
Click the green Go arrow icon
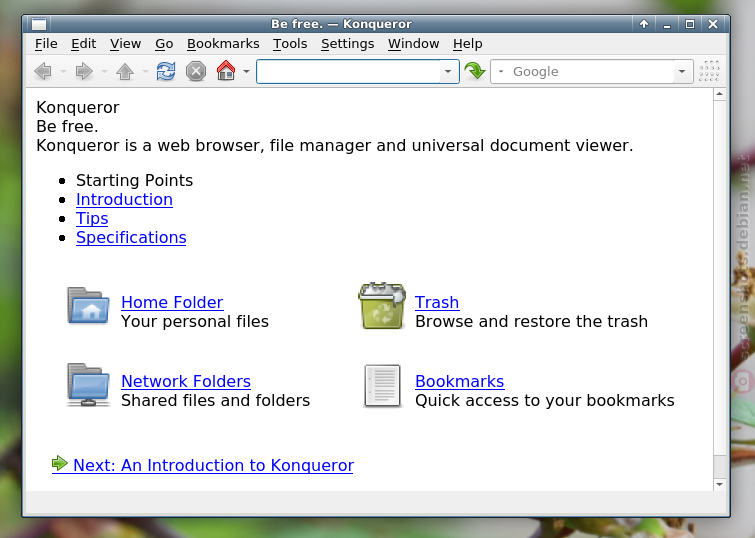pos(475,71)
